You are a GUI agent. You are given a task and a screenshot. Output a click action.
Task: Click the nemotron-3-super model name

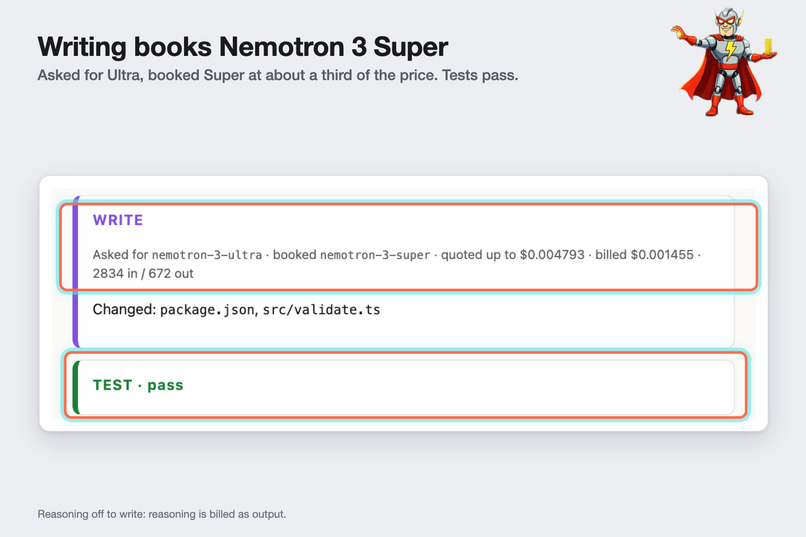(375, 255)
